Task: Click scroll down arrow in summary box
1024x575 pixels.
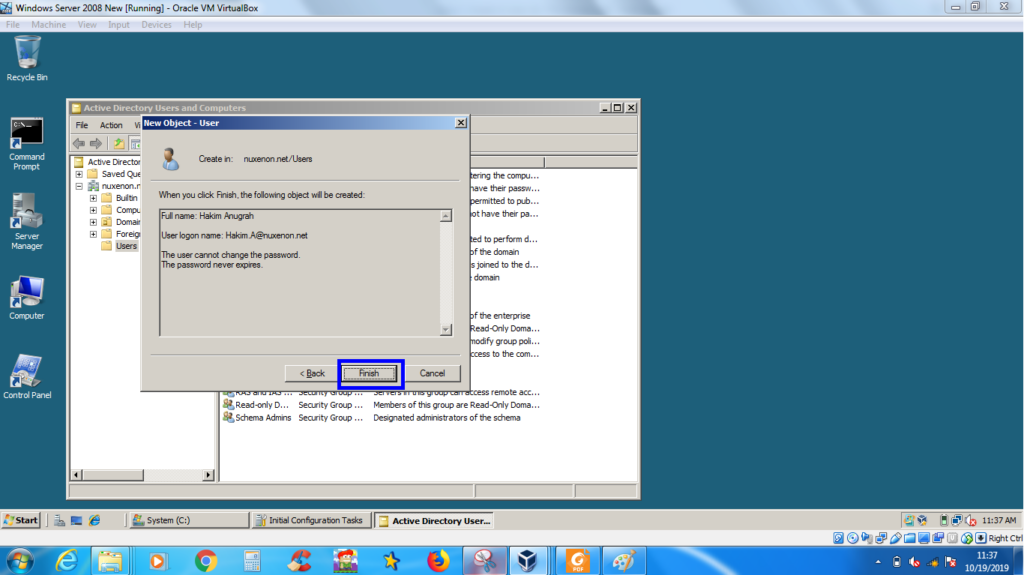Action: (446, 330)
